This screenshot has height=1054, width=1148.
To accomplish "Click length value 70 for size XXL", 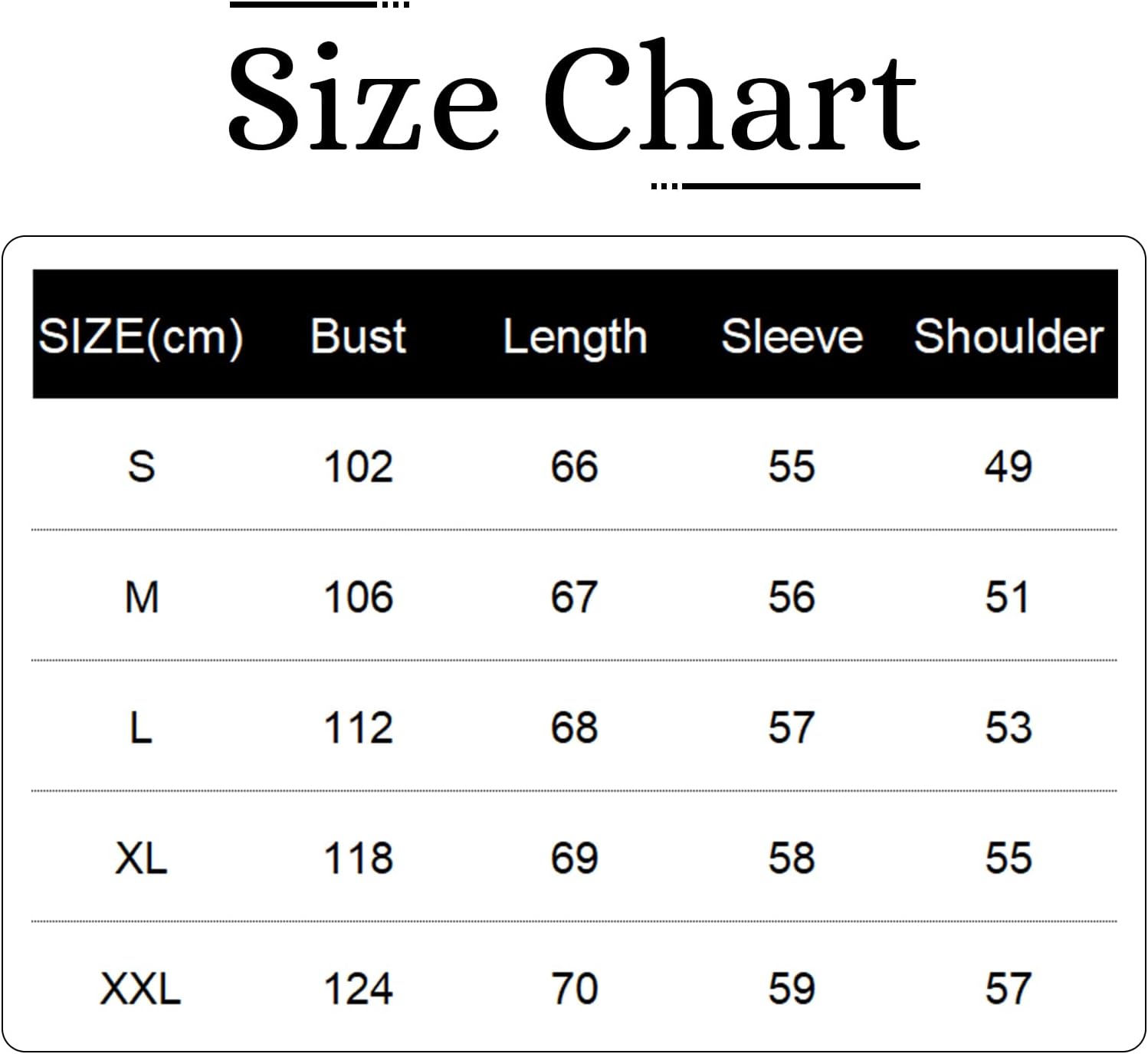I will 575,989.
